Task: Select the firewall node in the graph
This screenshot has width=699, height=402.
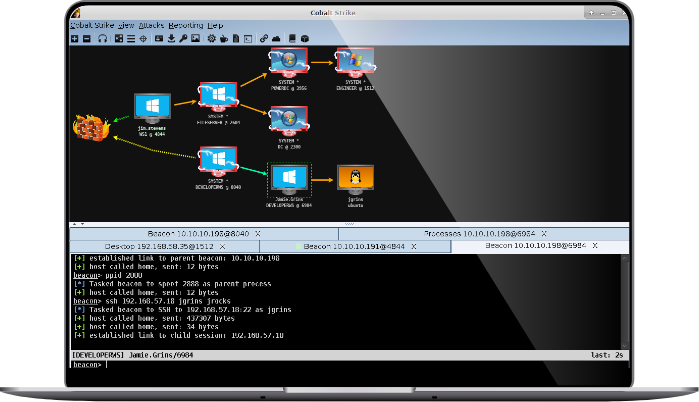Action: click(90, 127)
